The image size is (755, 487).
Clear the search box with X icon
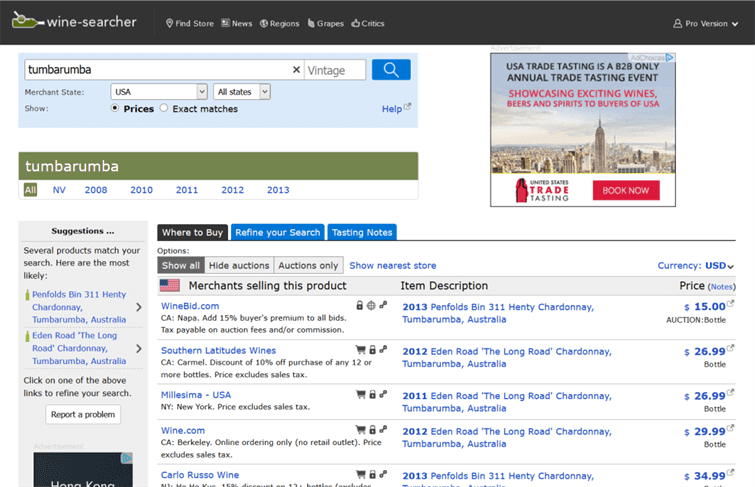(x=296, y=70)
